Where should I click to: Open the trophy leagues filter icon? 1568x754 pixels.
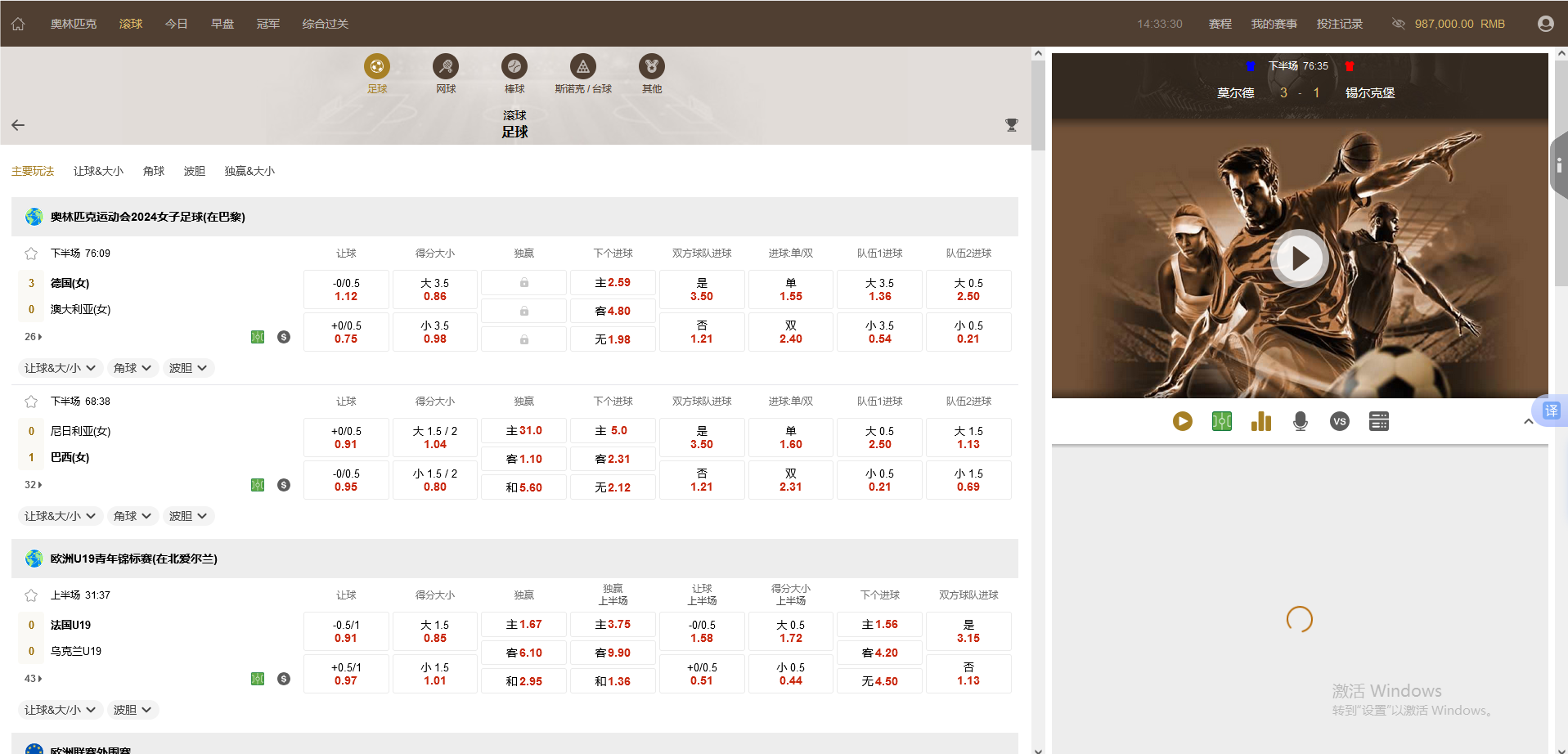click(x=1012, y=125)
